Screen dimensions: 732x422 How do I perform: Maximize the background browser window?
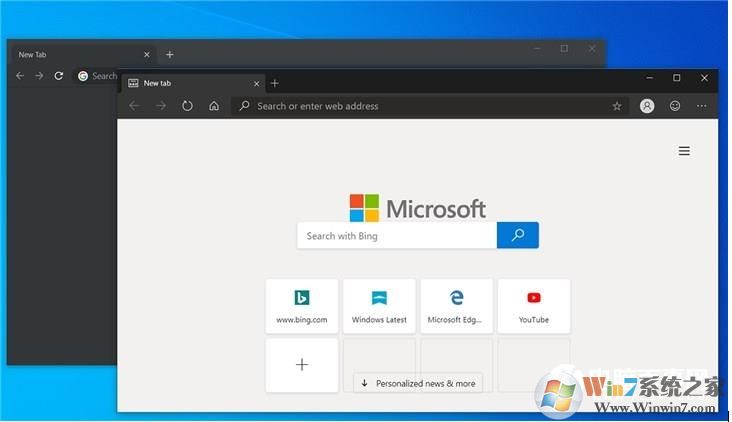point(564,49)
